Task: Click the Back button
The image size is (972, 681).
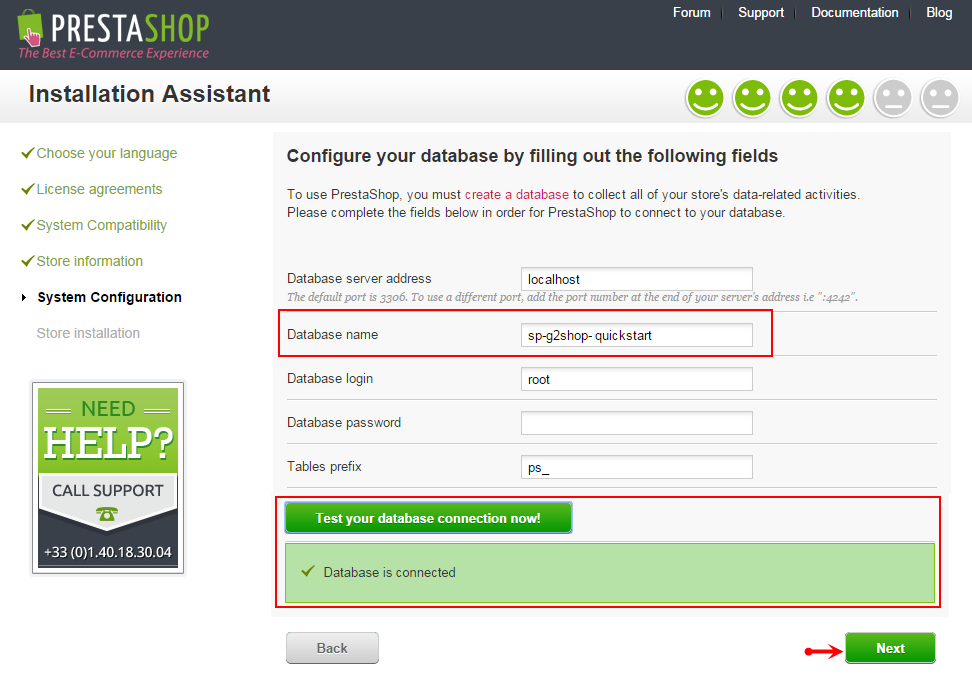Action: [332, 648]
